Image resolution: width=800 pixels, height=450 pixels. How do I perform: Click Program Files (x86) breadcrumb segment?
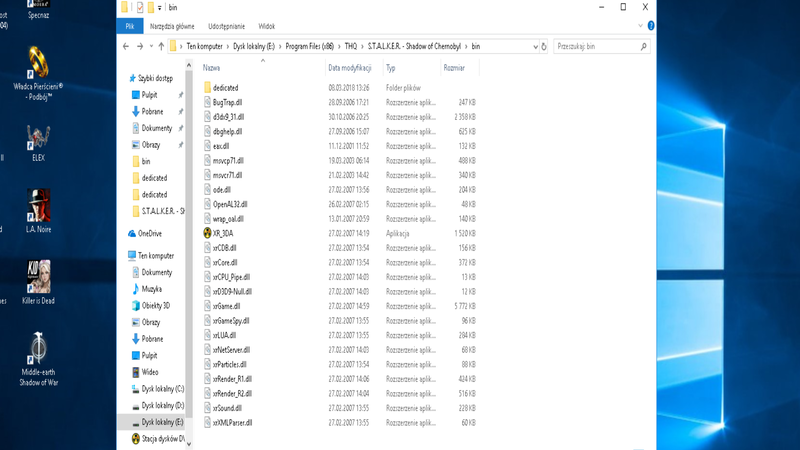click(309, 46)
